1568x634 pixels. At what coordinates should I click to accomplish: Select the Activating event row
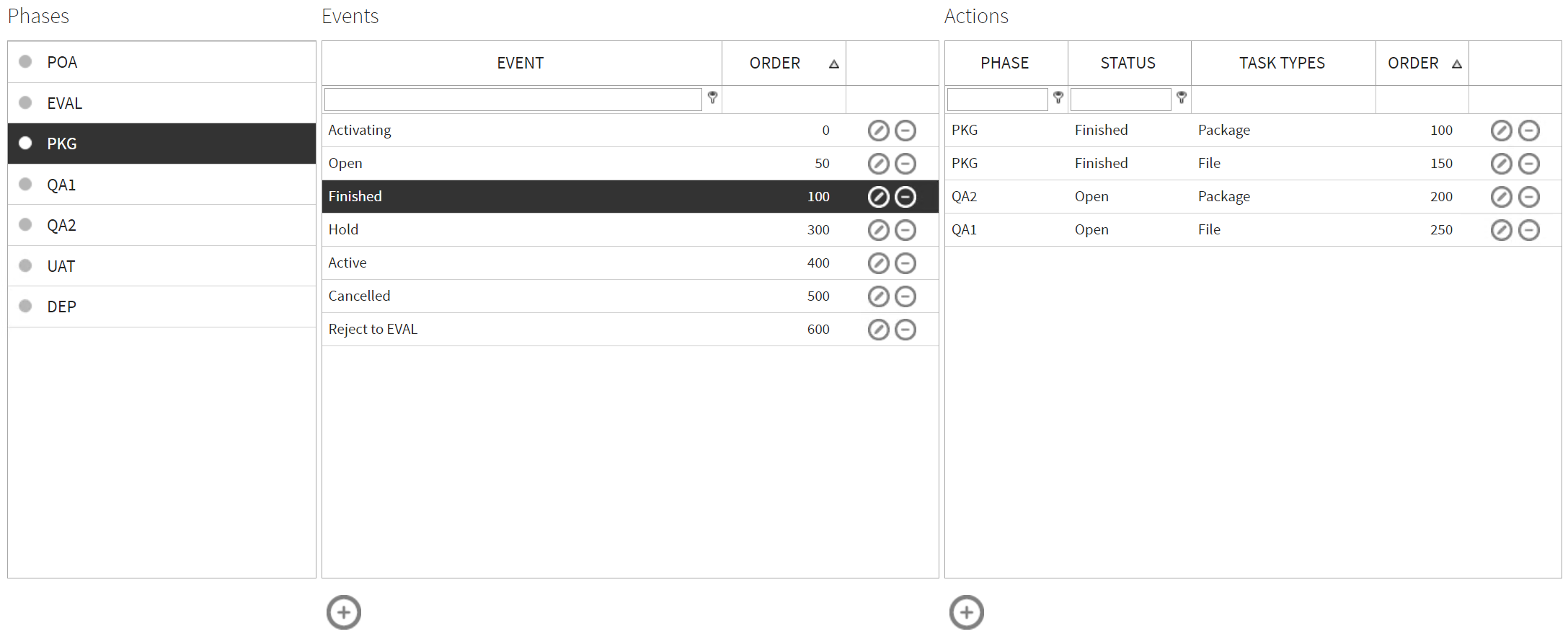630,131
